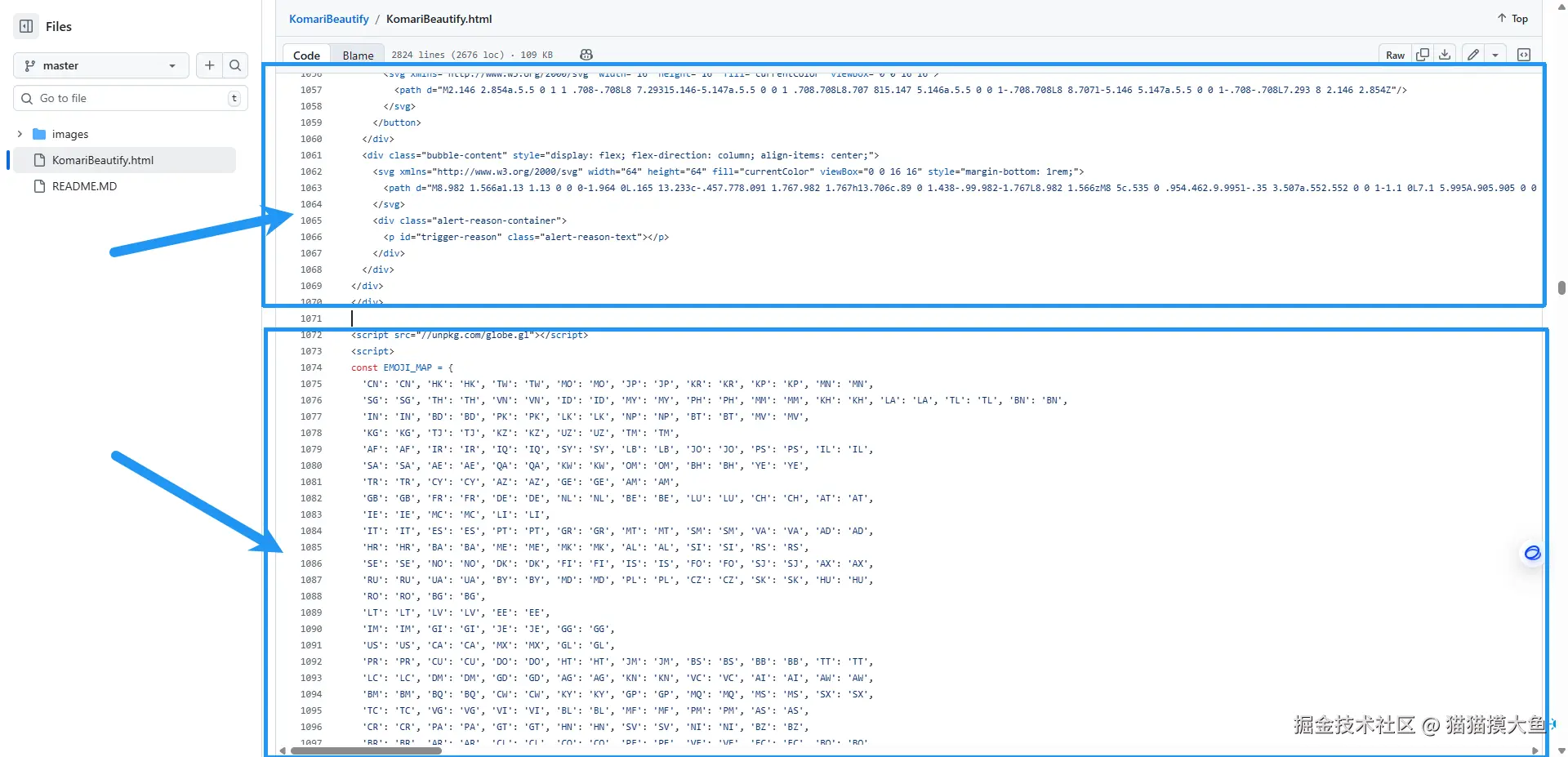The width and height of the screenshot is (1568, 757).
Task: Click the add file plus button
Action: pyautogui.click(x=210, y=65)
